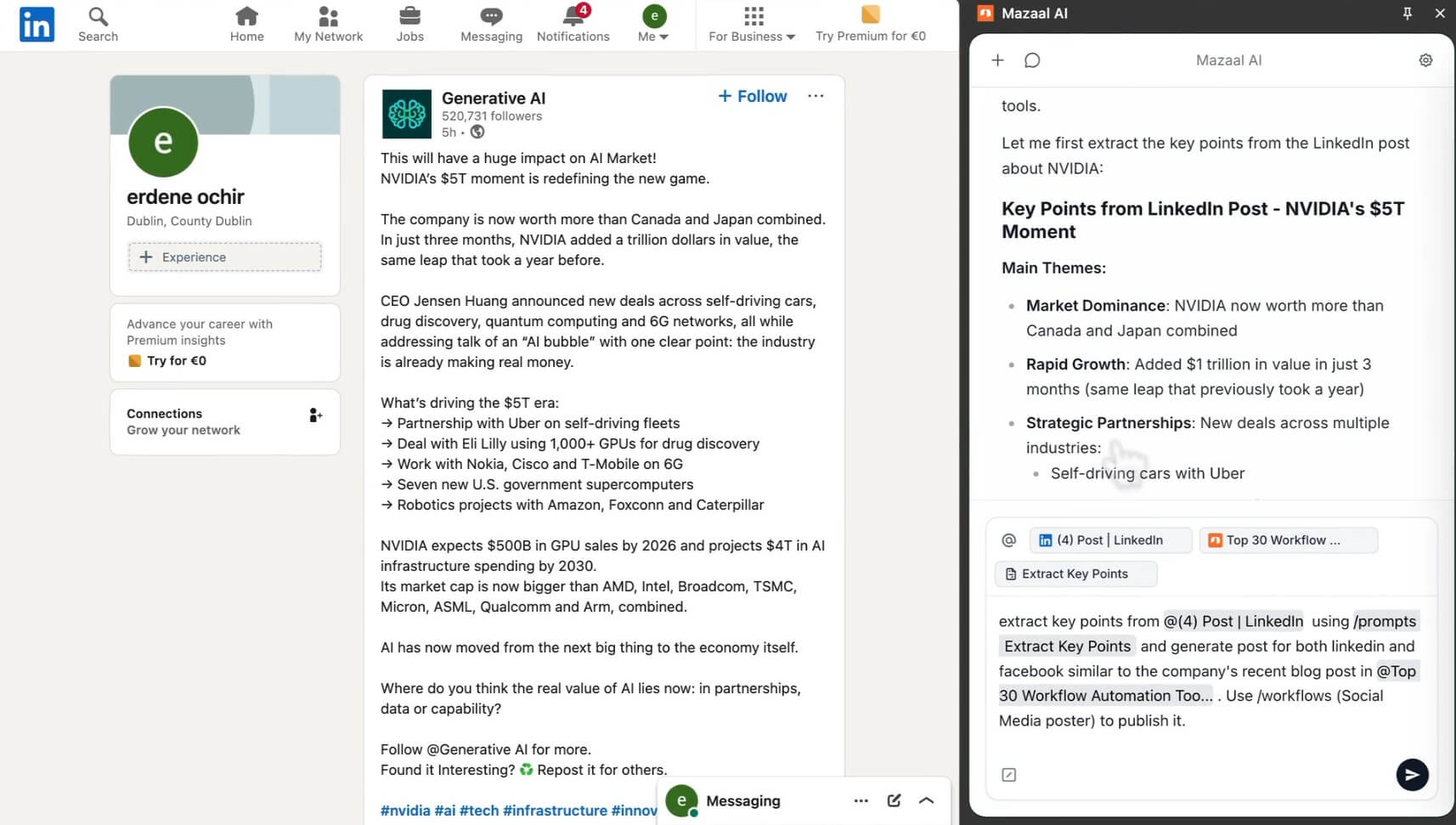Send the prompt with arrow button

point(1412,775)
